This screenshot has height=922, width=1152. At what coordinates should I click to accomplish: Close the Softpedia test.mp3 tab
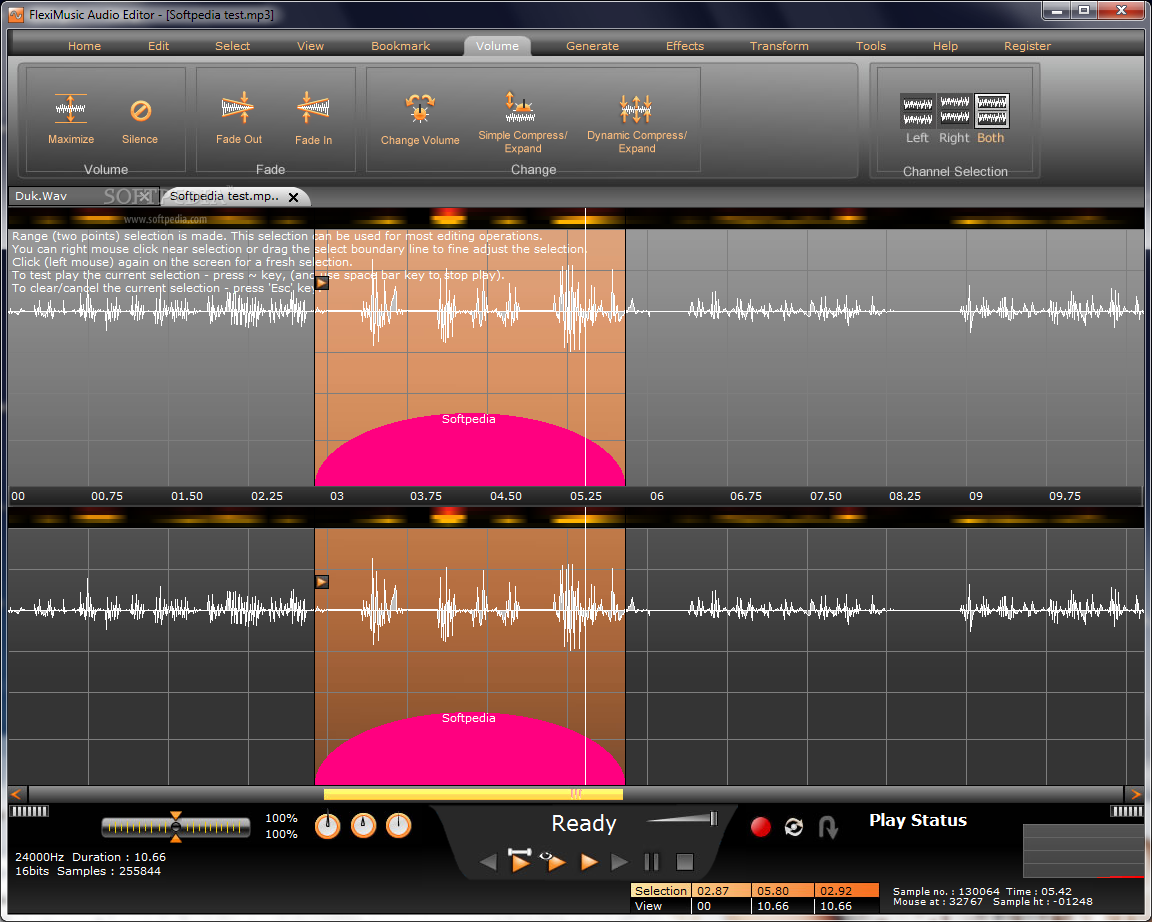pyautogui.click(x=293, y=197)
